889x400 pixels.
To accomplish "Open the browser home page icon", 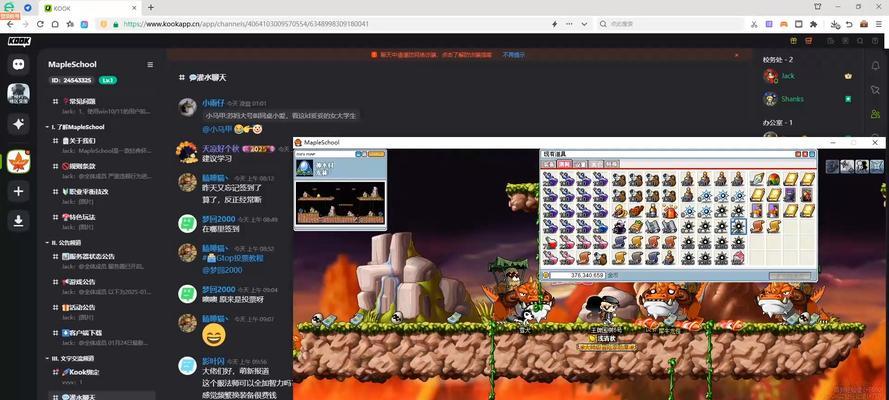I will point(55,24).
